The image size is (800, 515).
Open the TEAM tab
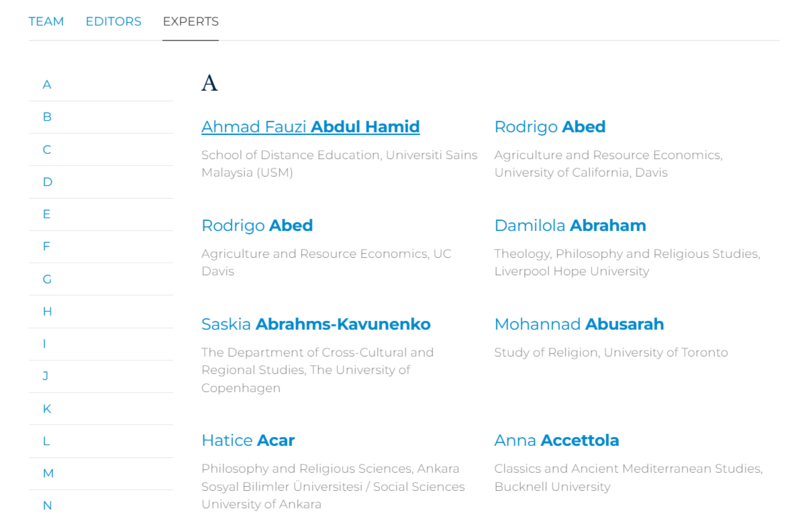coord(46,21)
